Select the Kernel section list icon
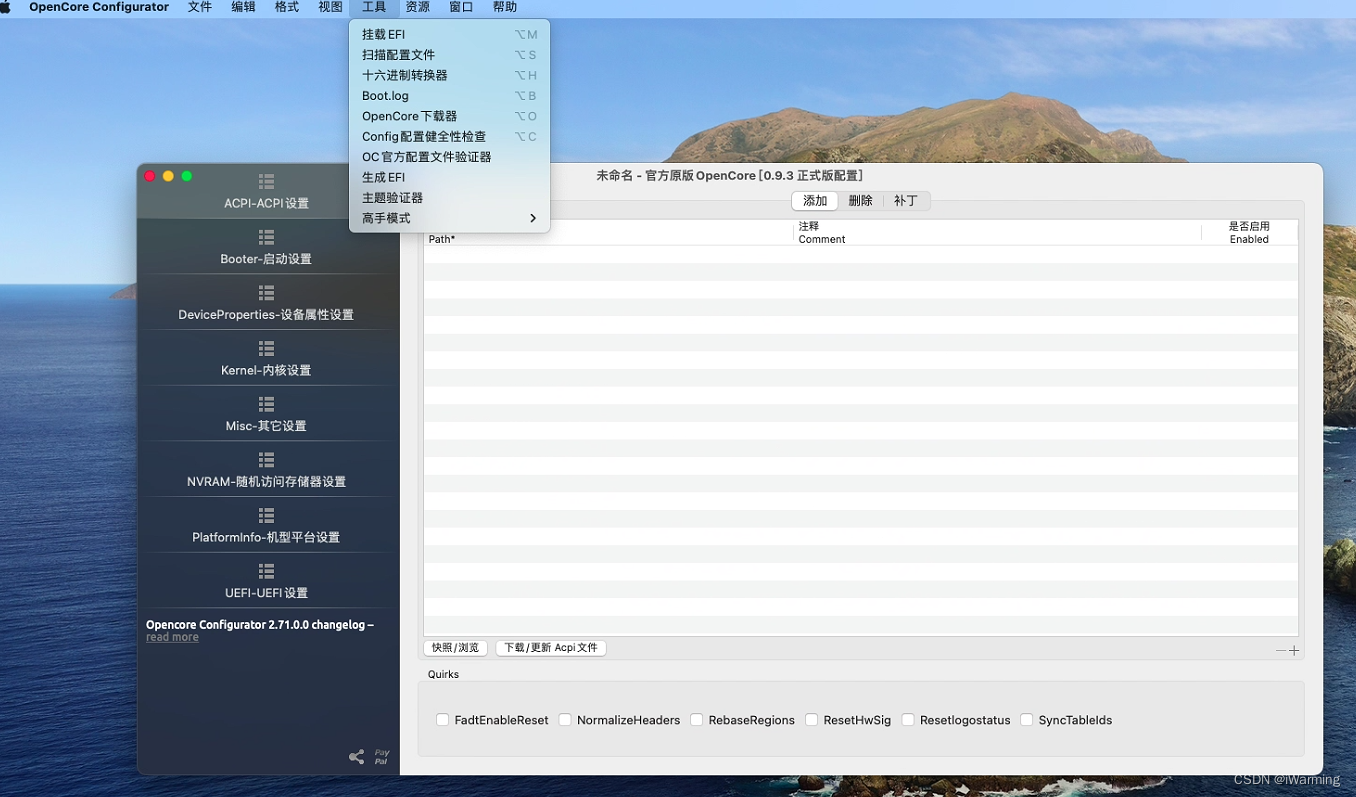 pos(266,348)
